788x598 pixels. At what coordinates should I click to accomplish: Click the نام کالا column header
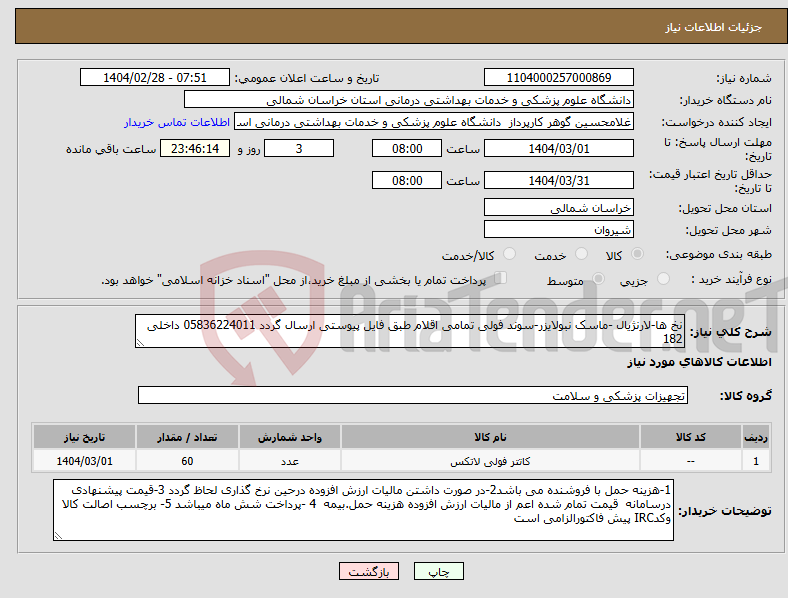click(490, 437)
